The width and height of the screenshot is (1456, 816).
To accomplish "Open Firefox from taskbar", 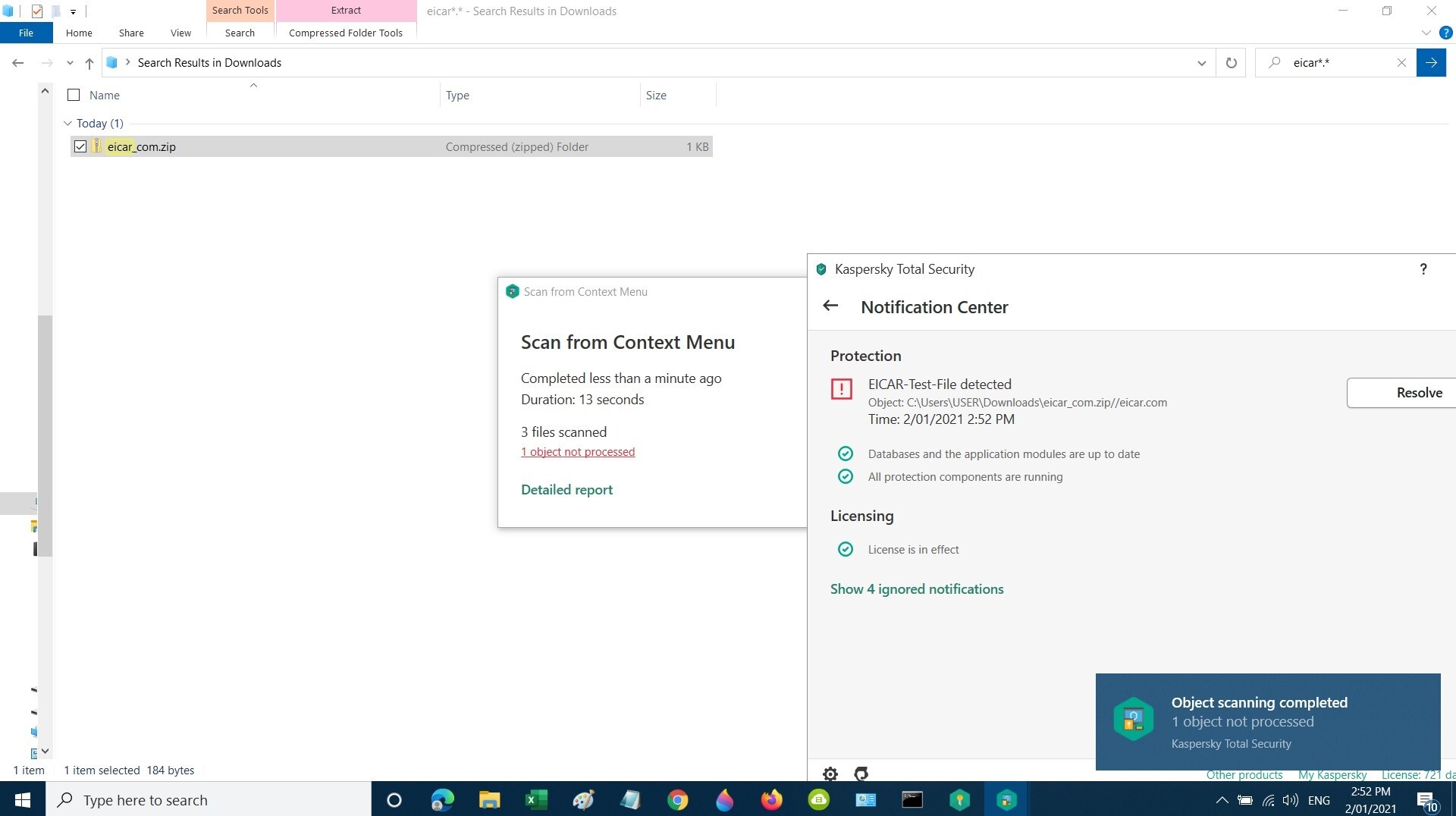I will coord(771,799).
